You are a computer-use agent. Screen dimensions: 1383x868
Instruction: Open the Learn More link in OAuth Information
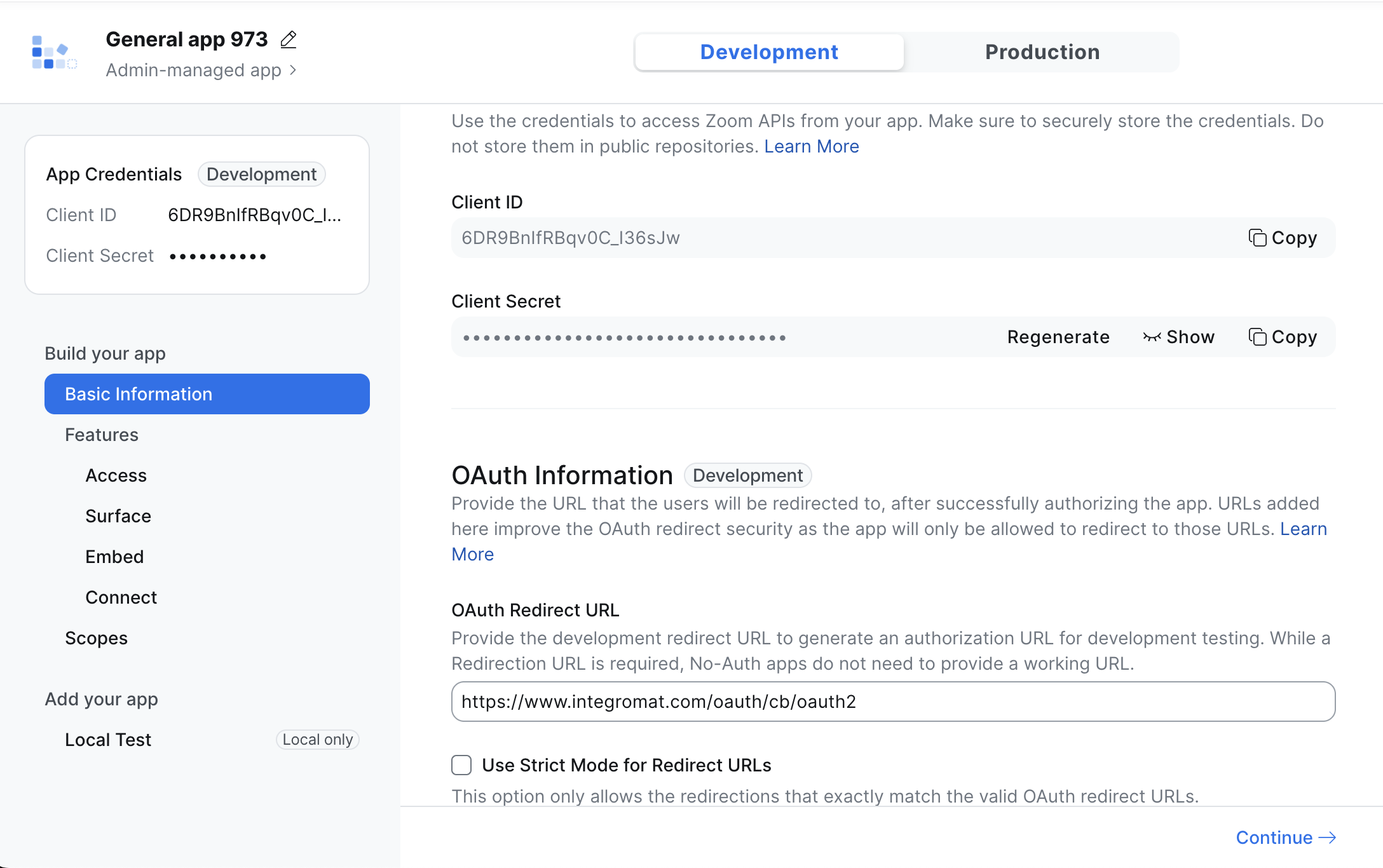[1303, 529]
